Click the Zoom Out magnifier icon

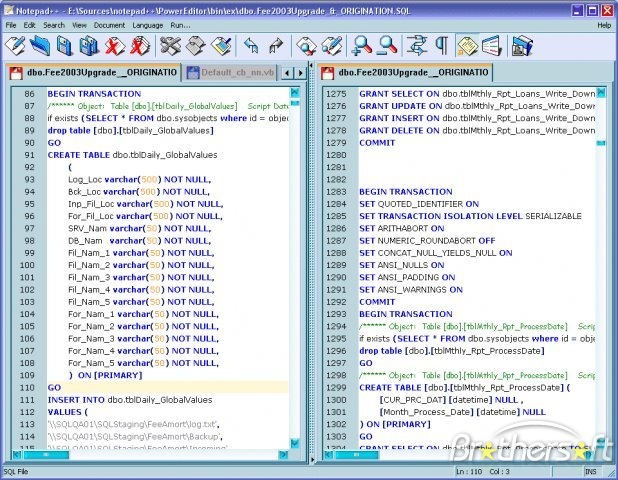387,46
